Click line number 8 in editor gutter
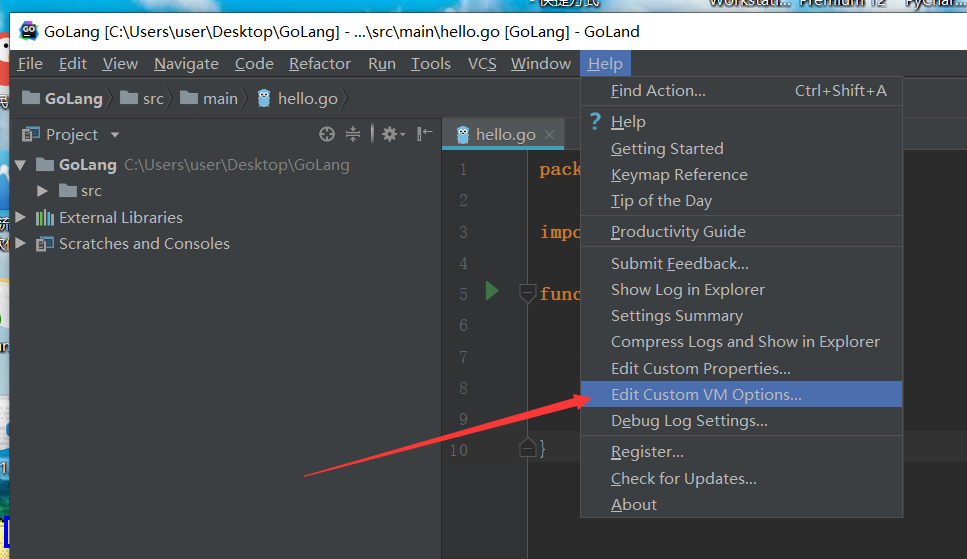The image size is (967, 559). (x=463, y=388)
